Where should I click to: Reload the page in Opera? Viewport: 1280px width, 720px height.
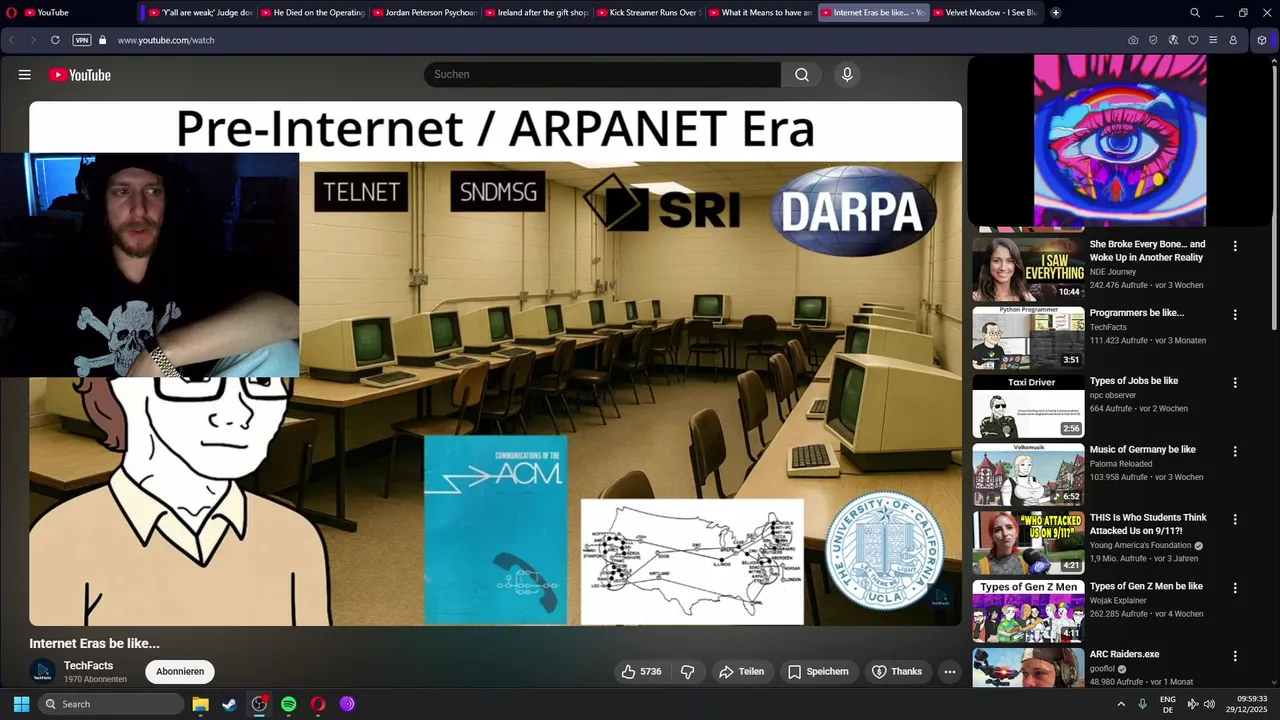(x=55, y=40)
